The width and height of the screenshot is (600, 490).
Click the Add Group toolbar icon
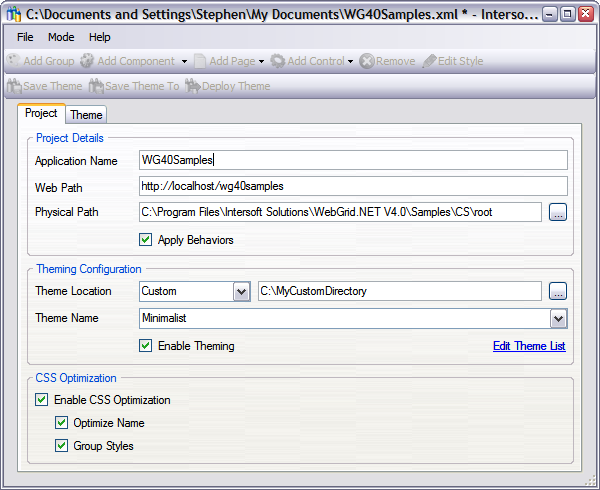pyautogui.click(x=14, y=61)
